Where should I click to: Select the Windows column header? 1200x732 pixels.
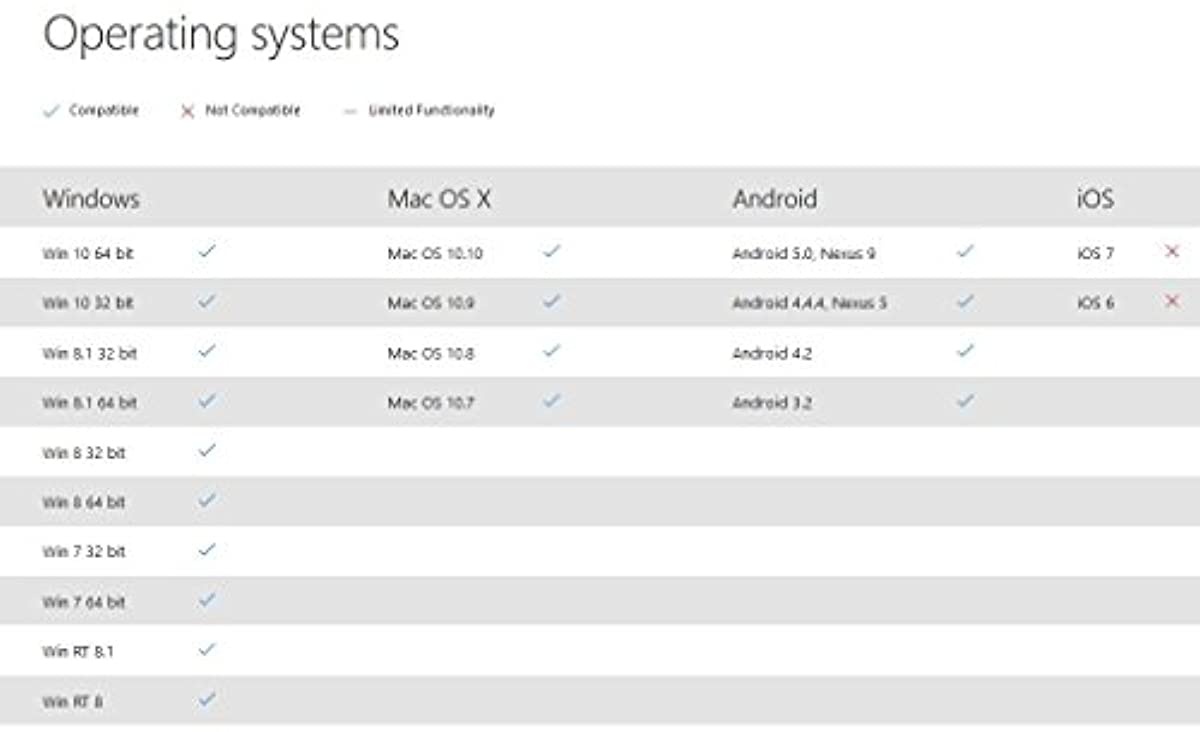tap(90, 198)
